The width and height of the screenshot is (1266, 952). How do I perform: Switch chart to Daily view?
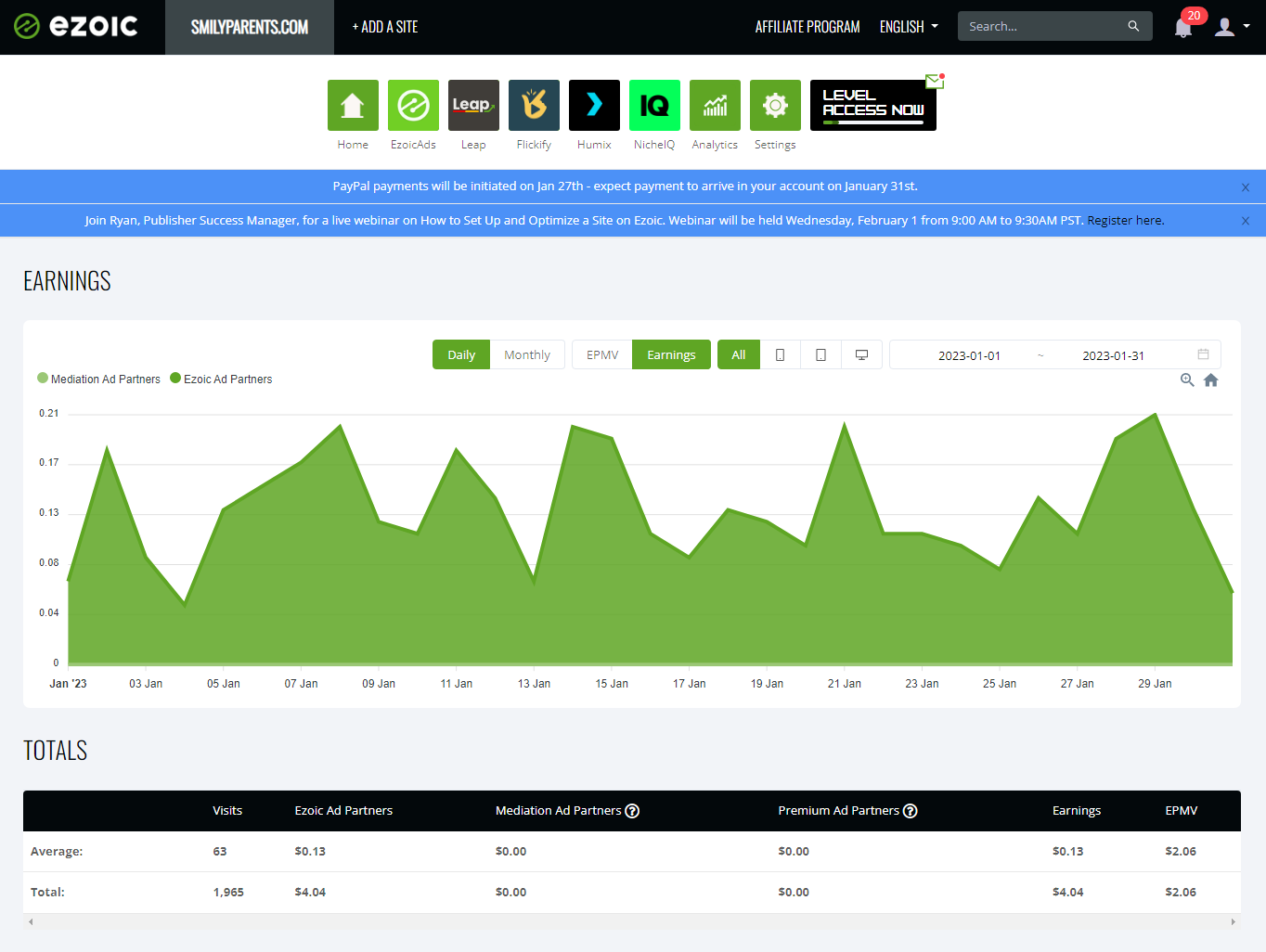(461, 354)
